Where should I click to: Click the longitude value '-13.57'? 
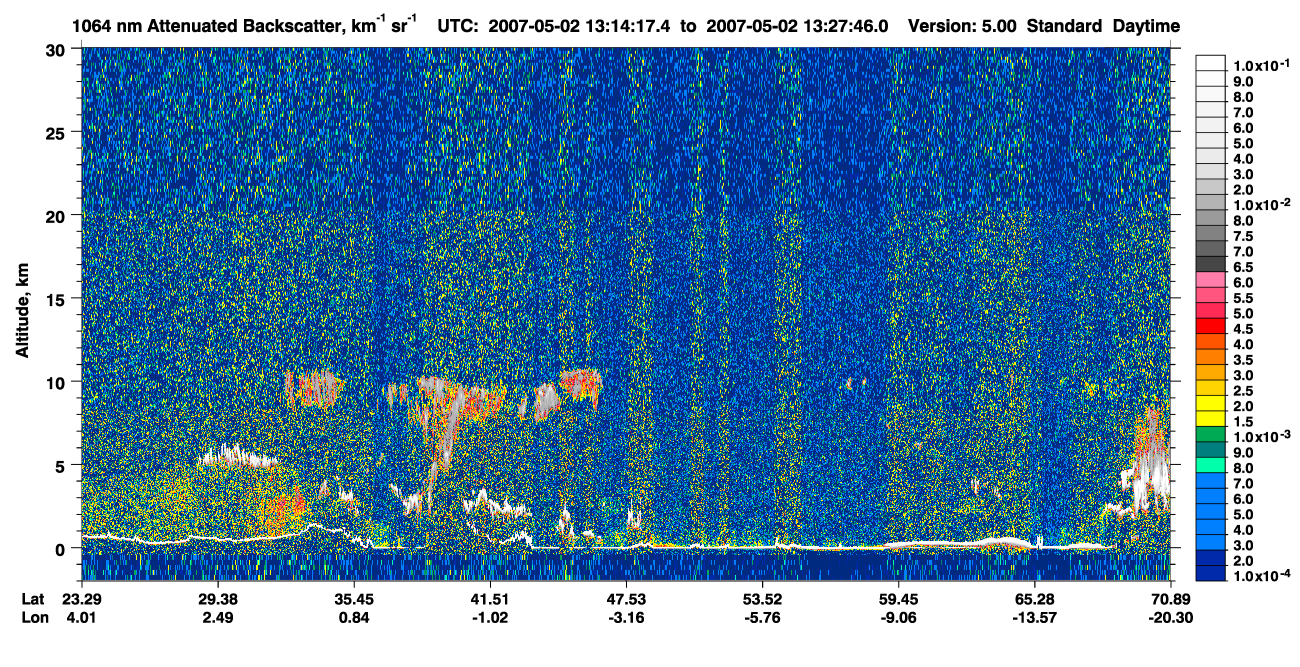click(x=1033, y=617)
